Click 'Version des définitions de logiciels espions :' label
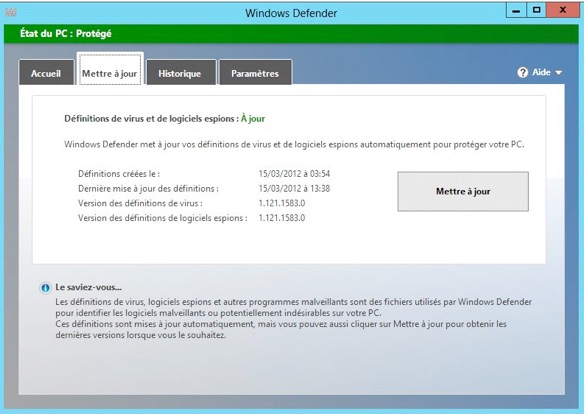Viewport: 584px width, 414px height. tap(163, 218)
